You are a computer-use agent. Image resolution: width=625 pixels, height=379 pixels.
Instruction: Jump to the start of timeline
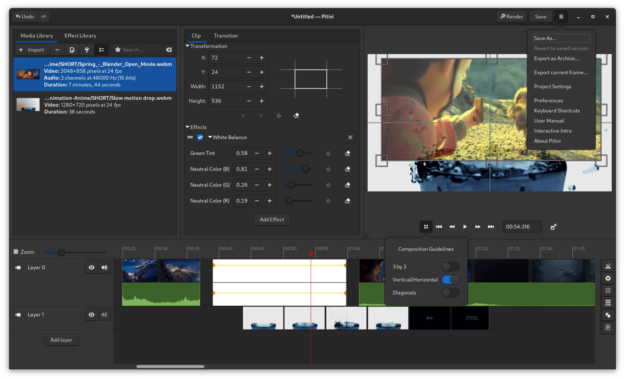coord(439,227)
